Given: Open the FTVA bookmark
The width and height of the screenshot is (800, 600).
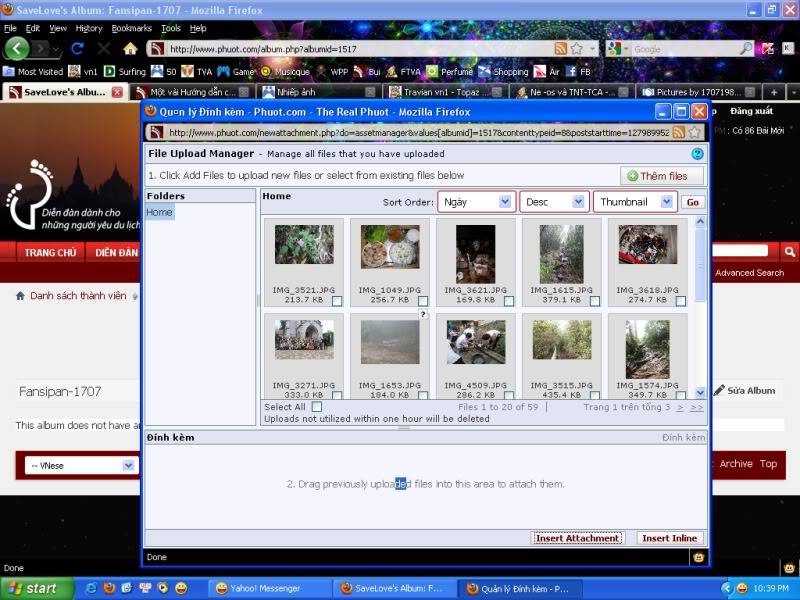Looking at the screenshot, I should click(x=403, y=72).
